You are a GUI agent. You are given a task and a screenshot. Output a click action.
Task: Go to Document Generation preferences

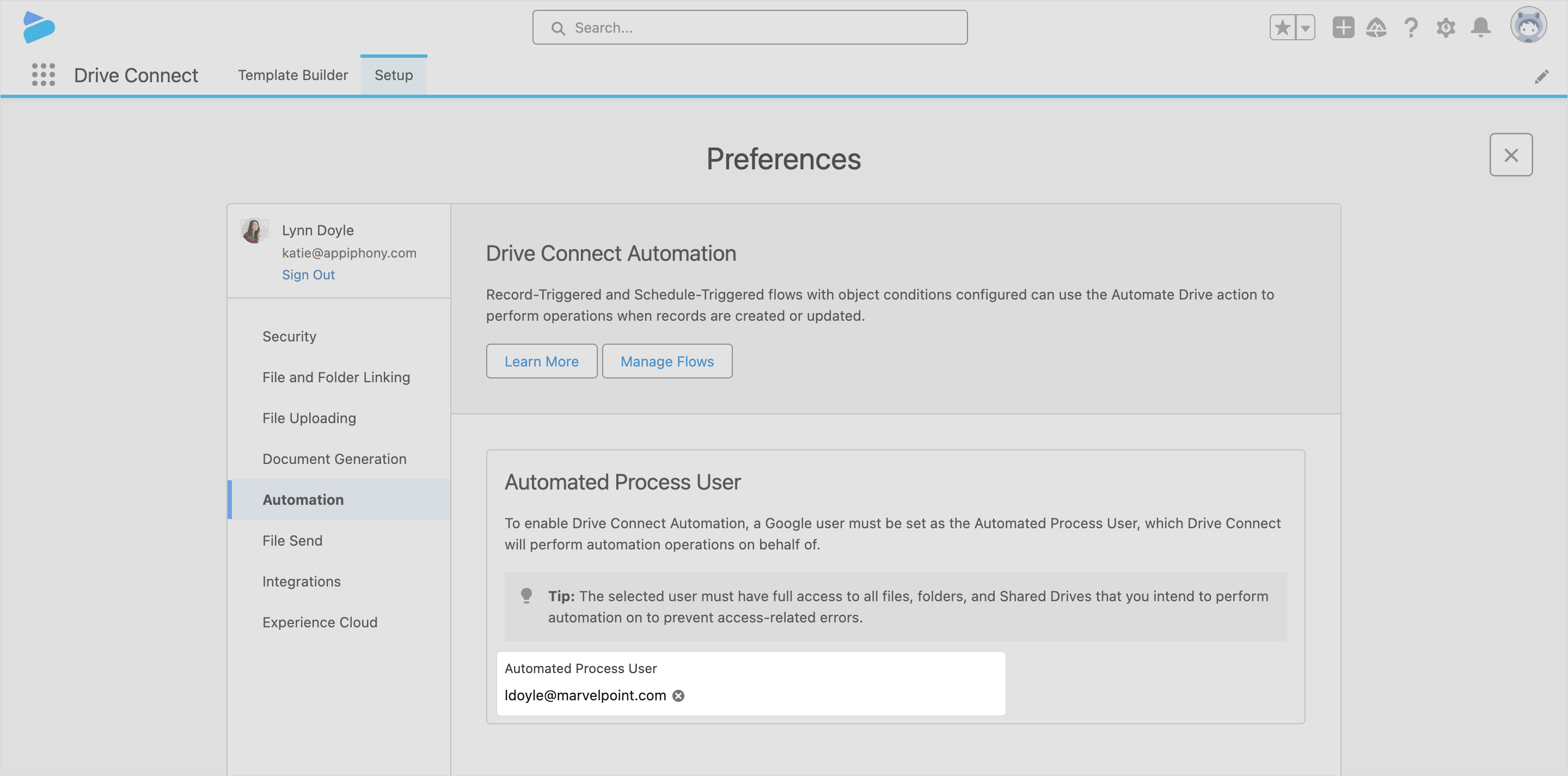[334, 459]
